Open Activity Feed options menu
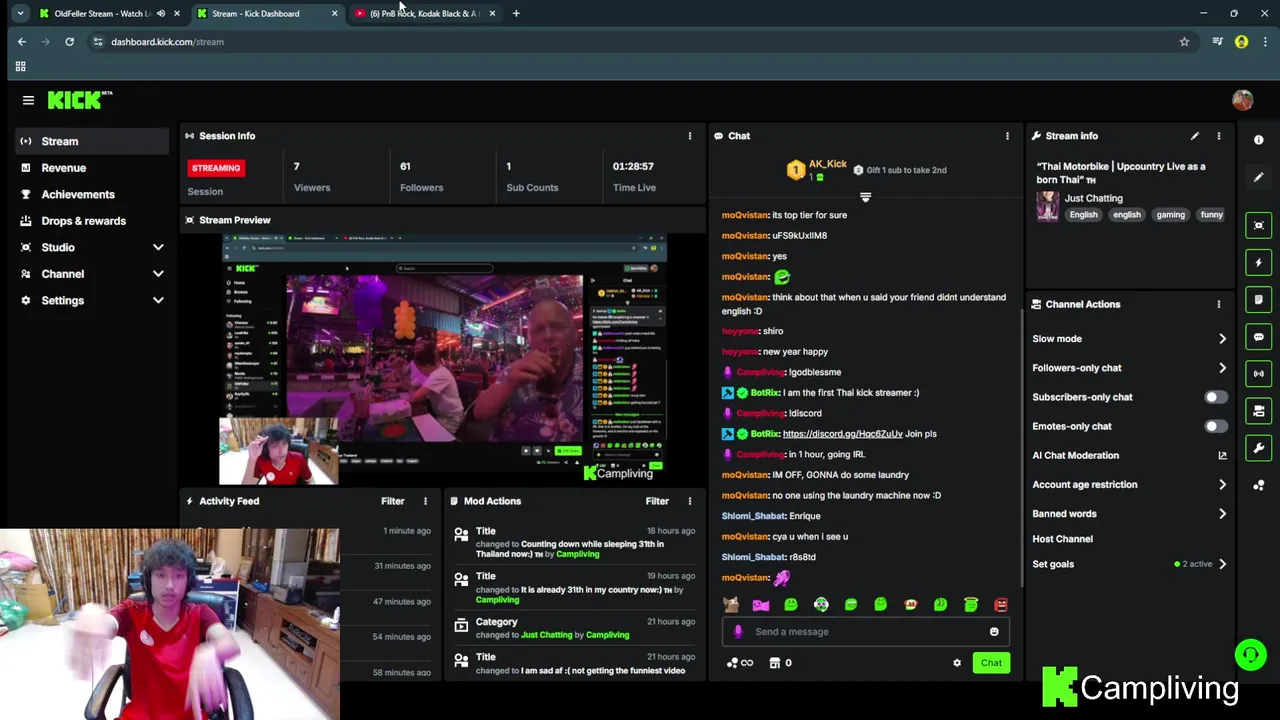The width and height of the screenshot is (1280, 720). pos(425,501)
